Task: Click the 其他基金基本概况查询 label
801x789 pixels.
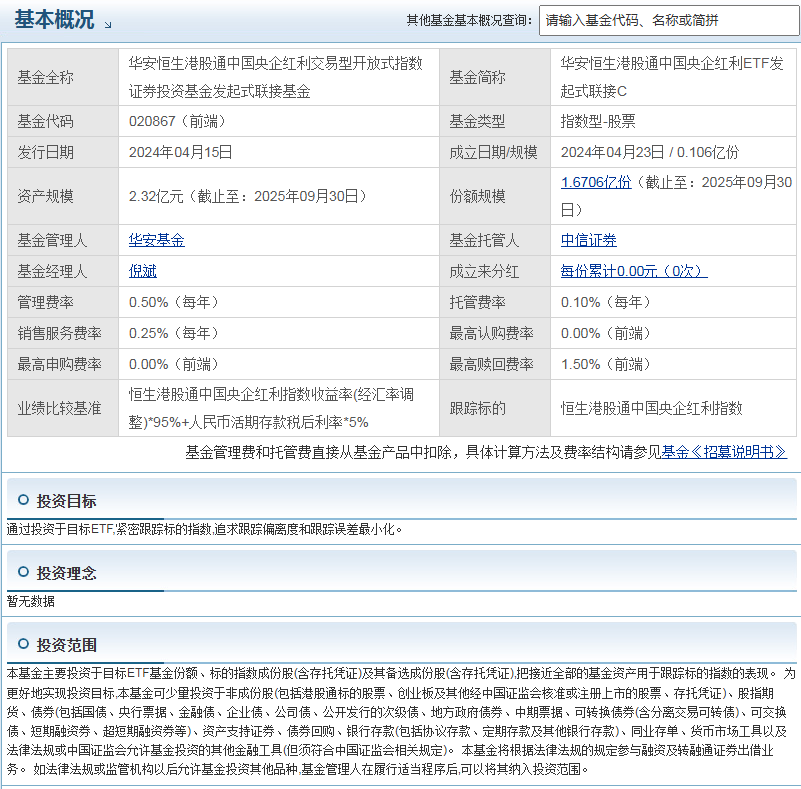Action: tap(469, 20)
